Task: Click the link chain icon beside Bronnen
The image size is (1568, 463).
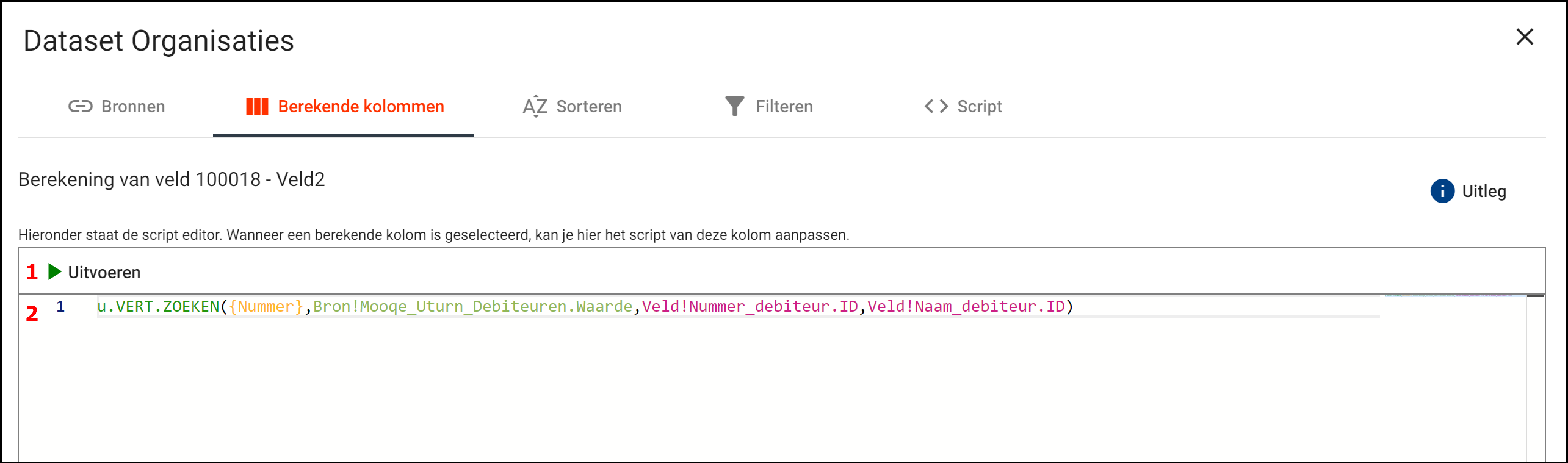Action: pos(80,107)
